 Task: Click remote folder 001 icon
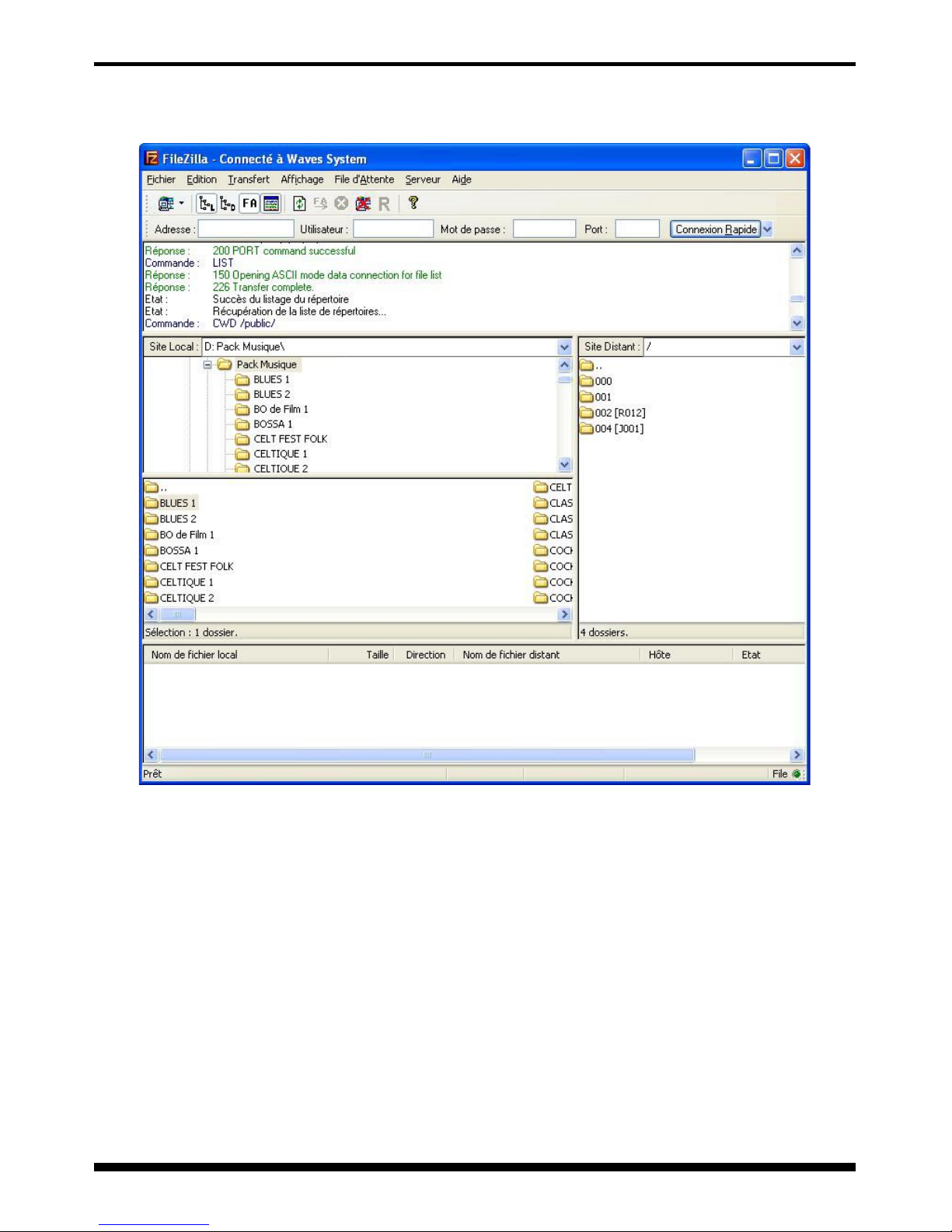tap(587, 396)
